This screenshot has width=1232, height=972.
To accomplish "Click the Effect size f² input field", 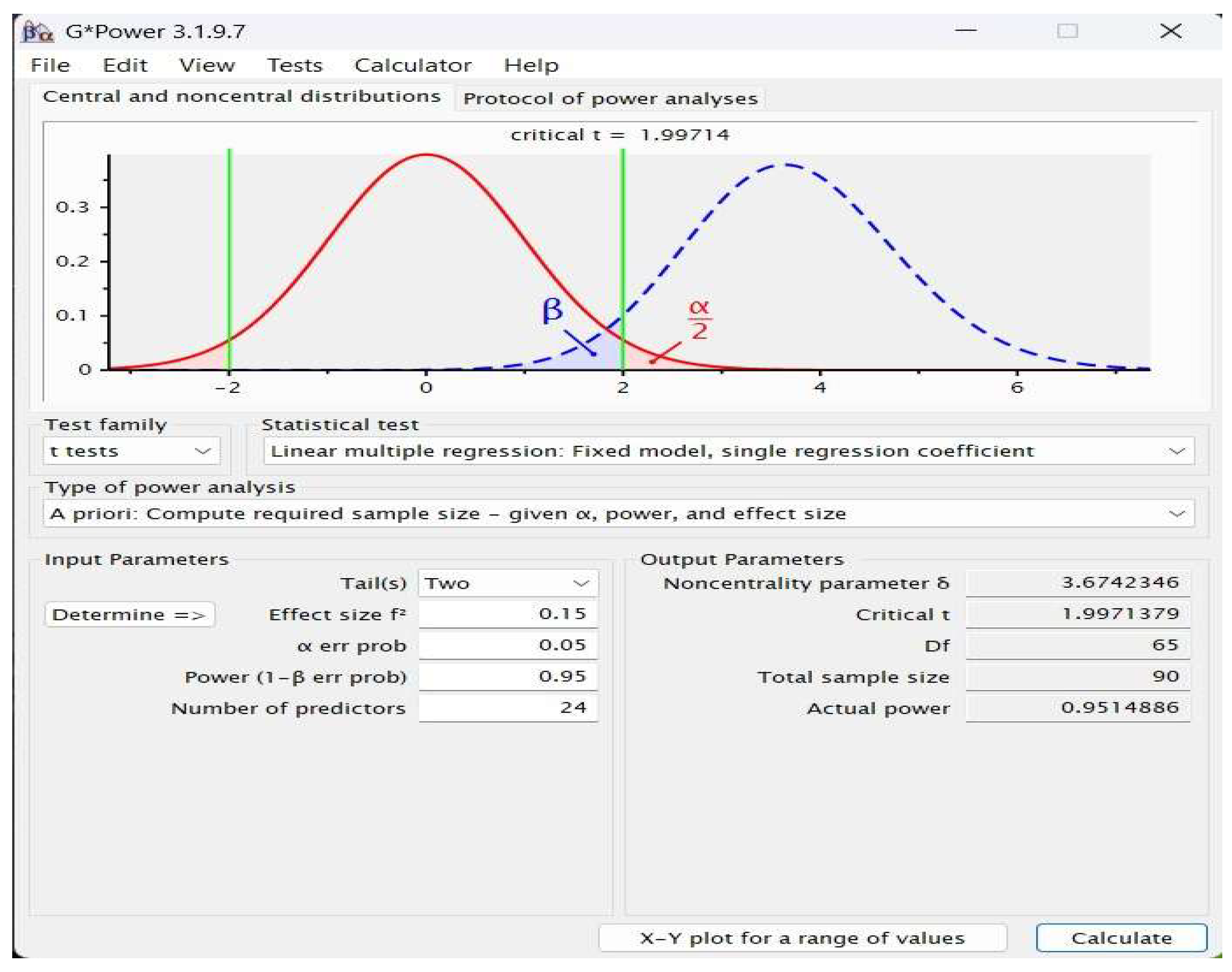I will (507, 614).
